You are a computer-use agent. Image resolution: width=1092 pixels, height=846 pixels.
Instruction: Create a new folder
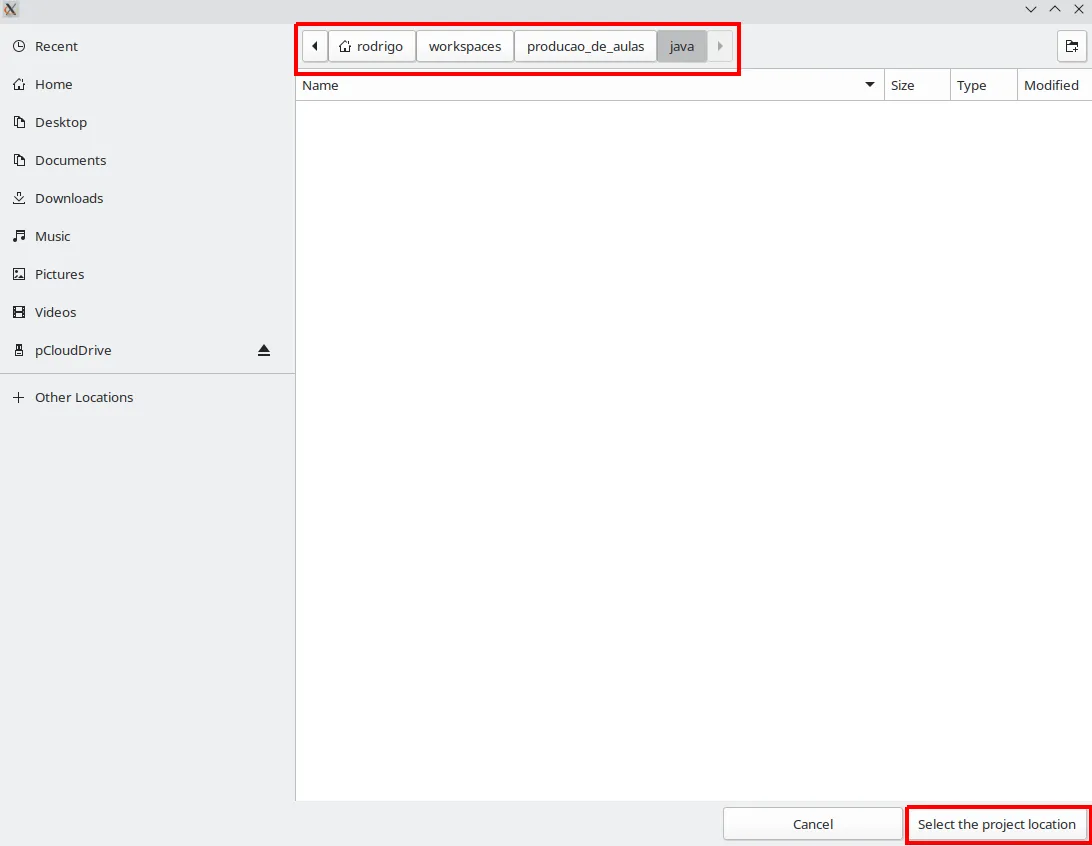point(1072,47)
